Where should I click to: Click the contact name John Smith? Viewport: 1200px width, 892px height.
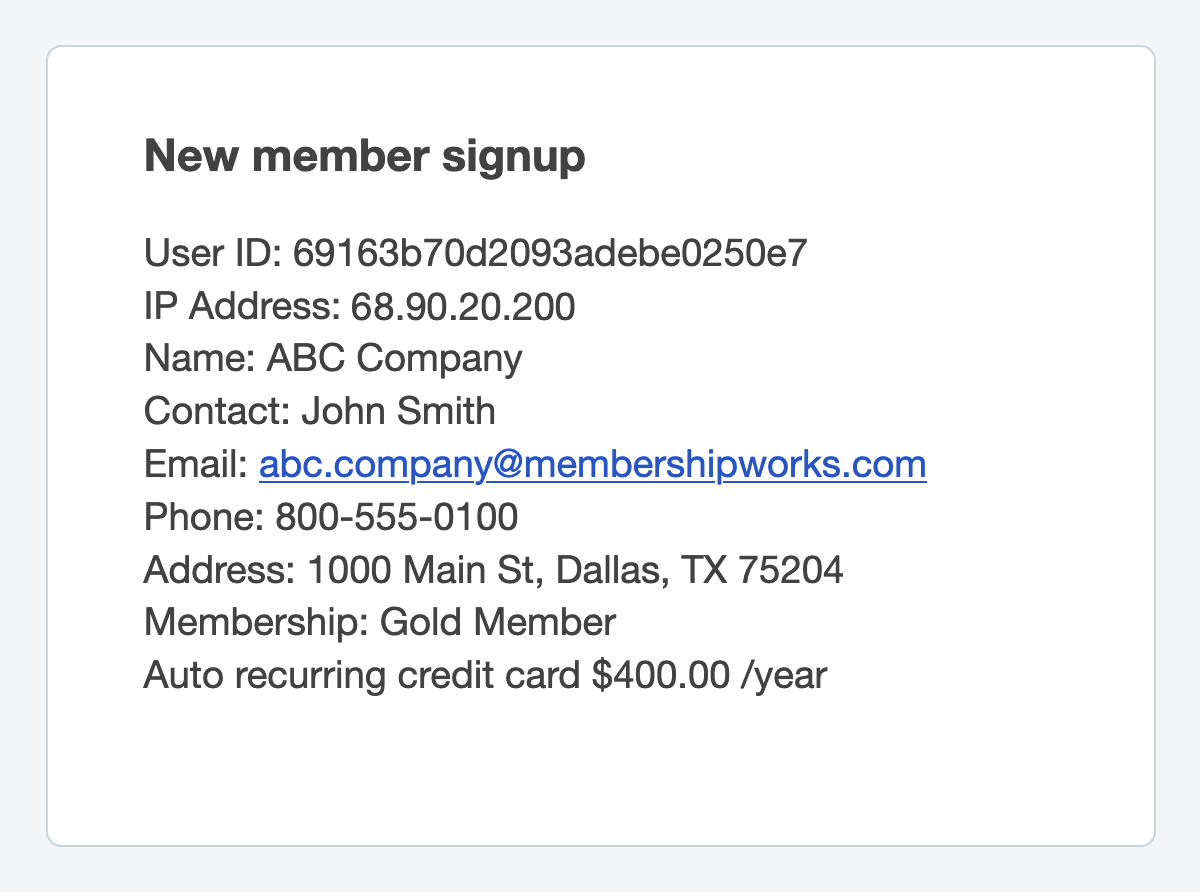pos(398,412)
